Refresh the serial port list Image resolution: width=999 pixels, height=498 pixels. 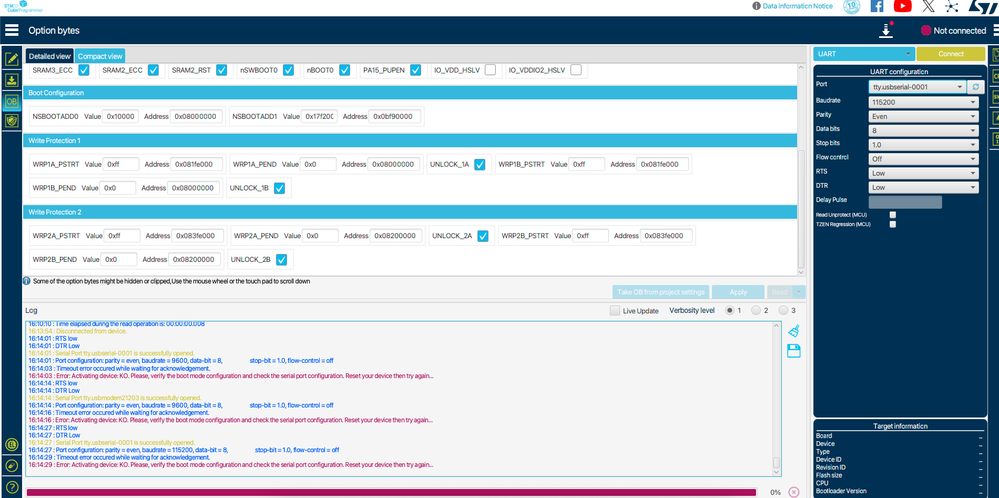tap(974, 87)
